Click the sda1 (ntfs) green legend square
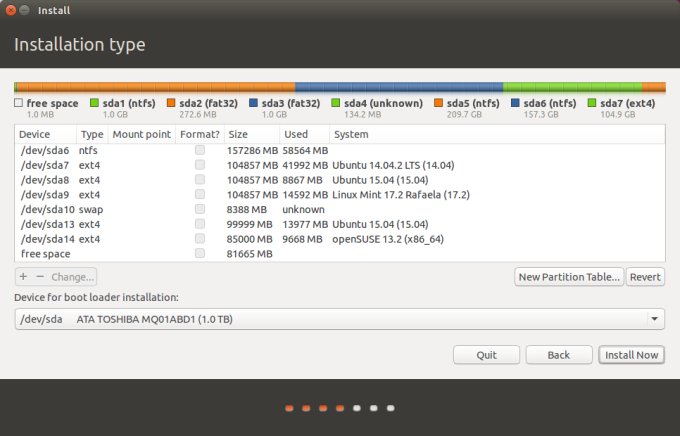 pos(95,103)
